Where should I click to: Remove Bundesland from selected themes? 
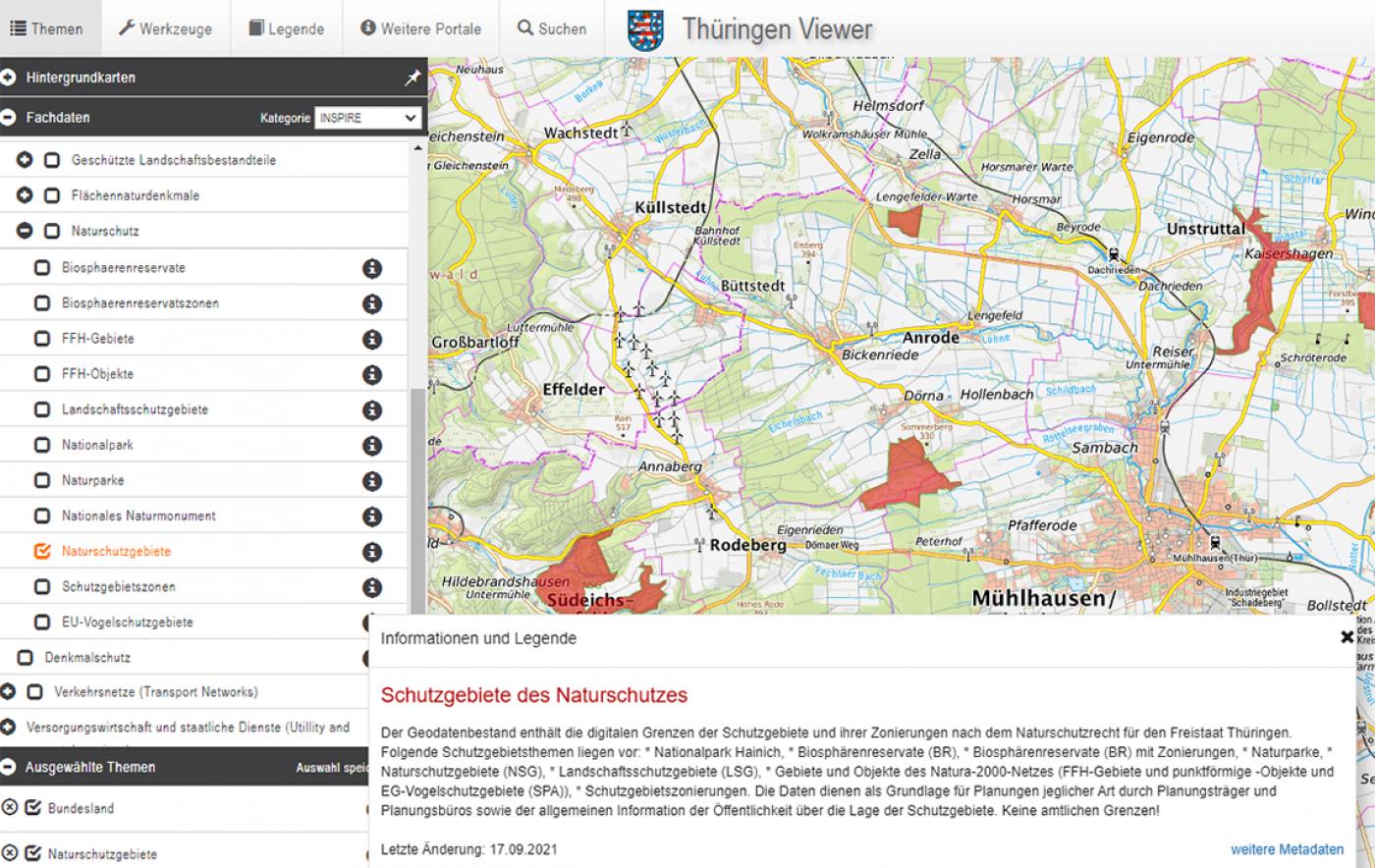click(x=10, y=808)
